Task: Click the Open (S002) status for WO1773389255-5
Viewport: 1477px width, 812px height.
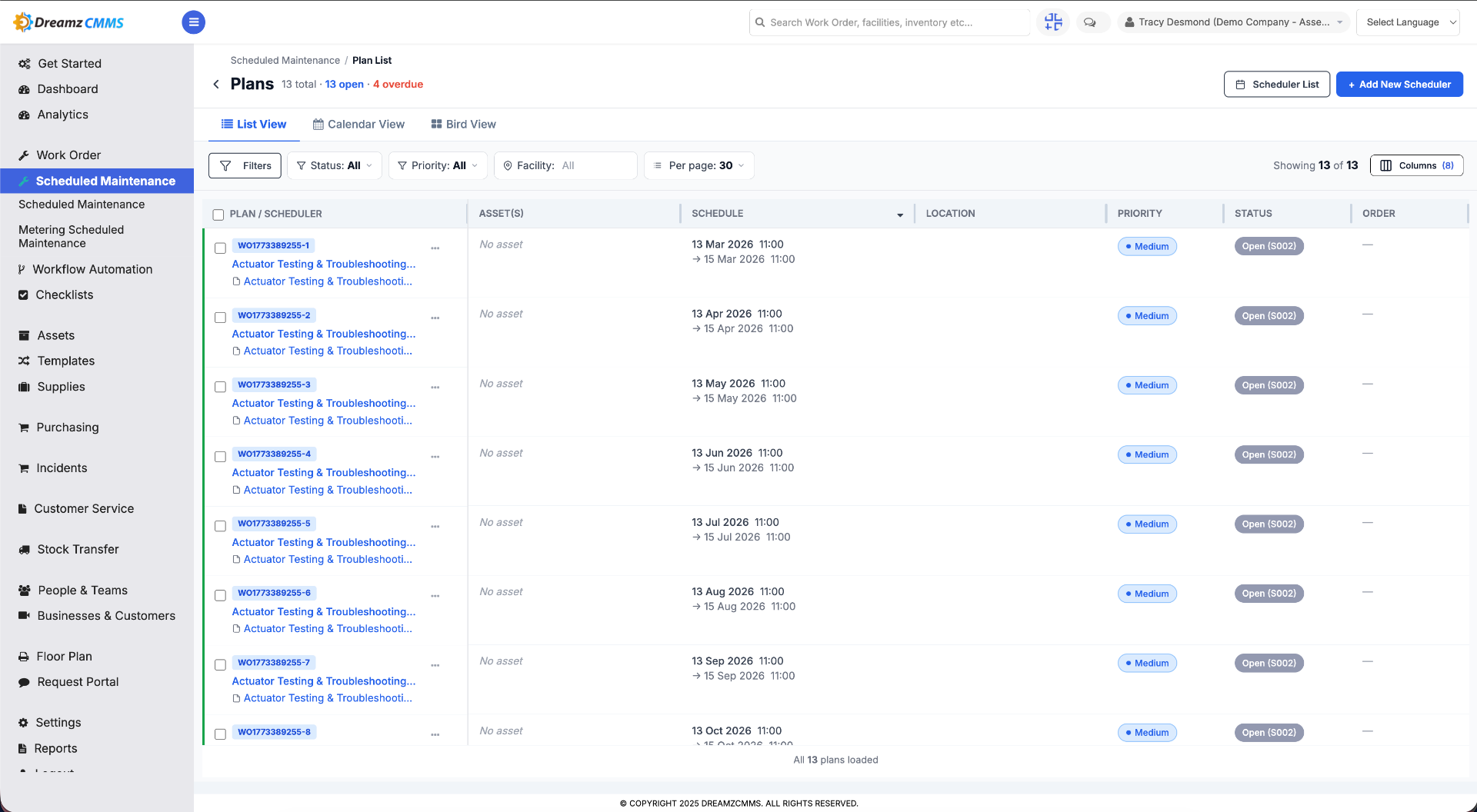Action: pyautogui.click(x=1269, y=524)
